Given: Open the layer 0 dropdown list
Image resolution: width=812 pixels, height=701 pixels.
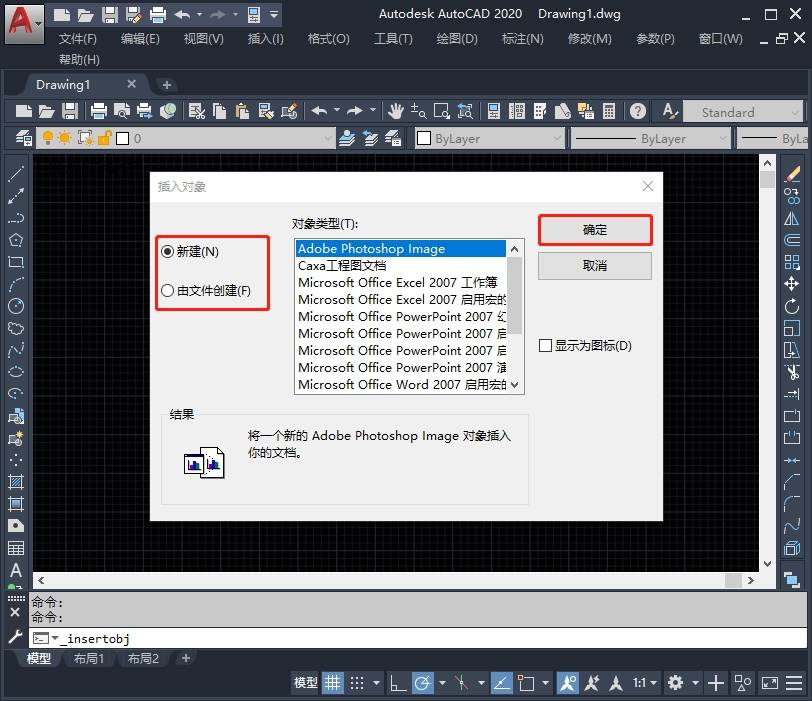Looking at the screenshot, I should [x=327, y=139].
